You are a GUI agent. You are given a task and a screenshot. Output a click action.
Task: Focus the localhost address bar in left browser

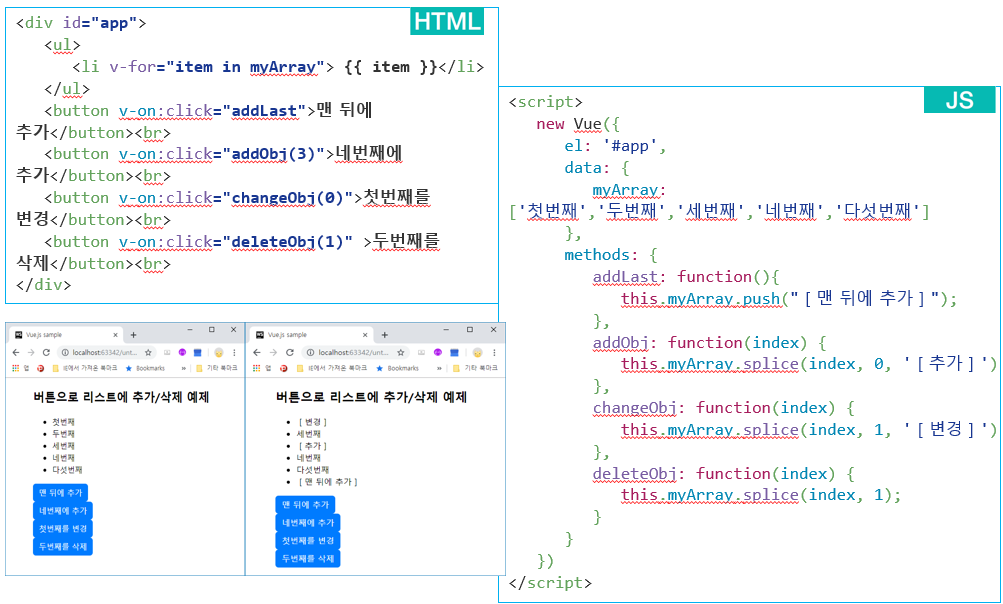click(x=106, y=353)
